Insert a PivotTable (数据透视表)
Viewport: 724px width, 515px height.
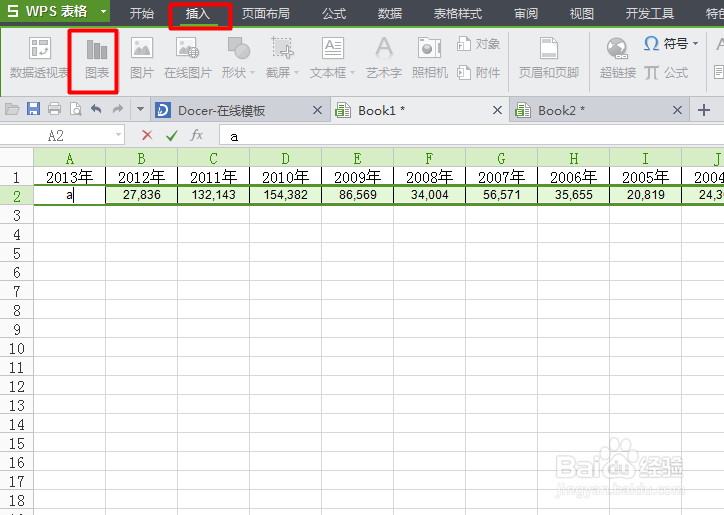click(x=39, y=59)
